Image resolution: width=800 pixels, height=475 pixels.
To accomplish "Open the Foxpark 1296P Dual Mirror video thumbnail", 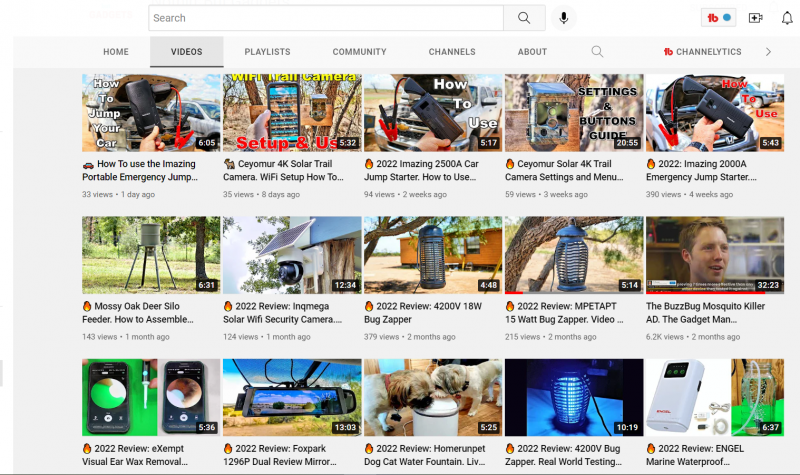I will click(292, 398).
